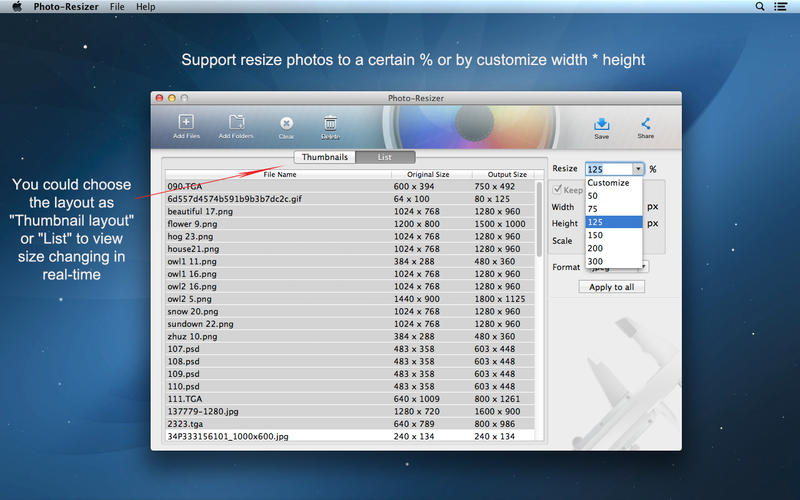Click the Apply to all button
Viewport: 800px width, 500px height.
tap(612, 287)
